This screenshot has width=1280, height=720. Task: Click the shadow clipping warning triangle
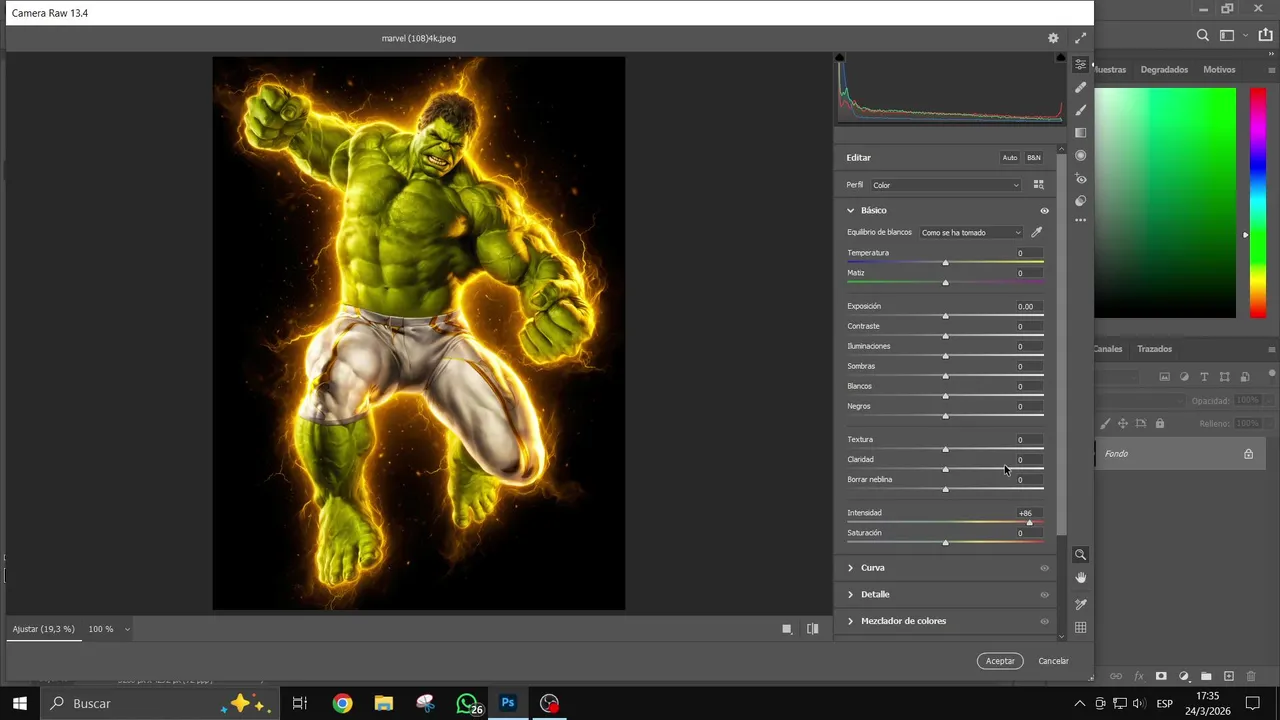[840, 58]
